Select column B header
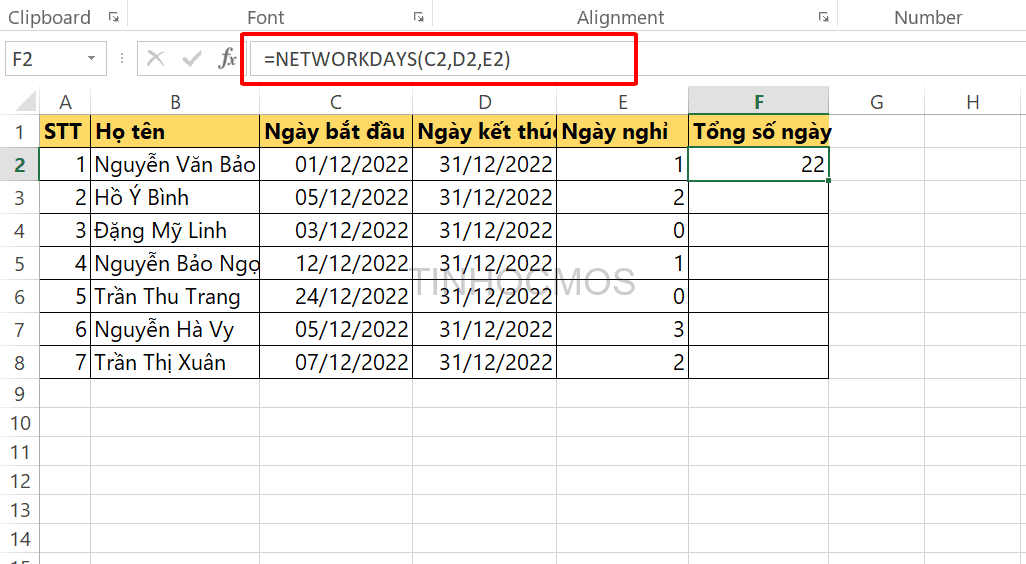 175,101
